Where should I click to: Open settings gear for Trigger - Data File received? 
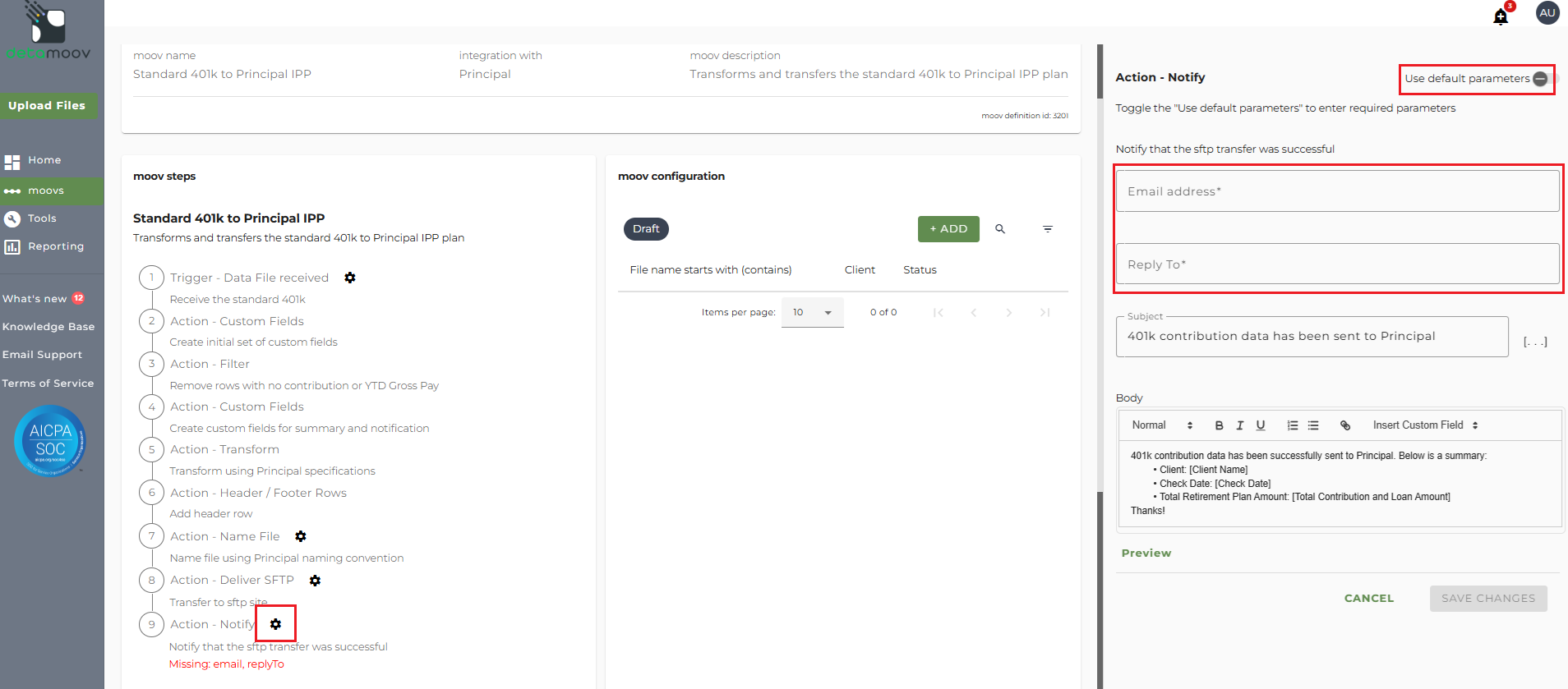[350, 278]
